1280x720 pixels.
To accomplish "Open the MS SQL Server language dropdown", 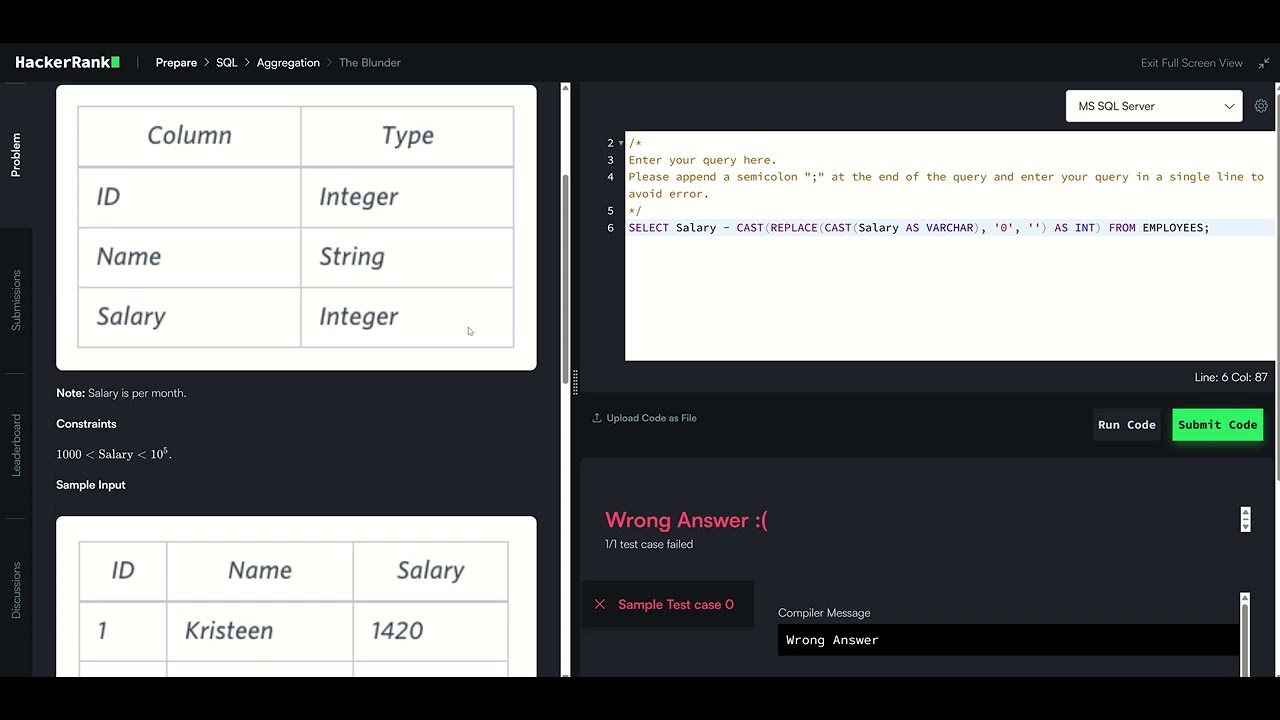I will pos(1154,106).
